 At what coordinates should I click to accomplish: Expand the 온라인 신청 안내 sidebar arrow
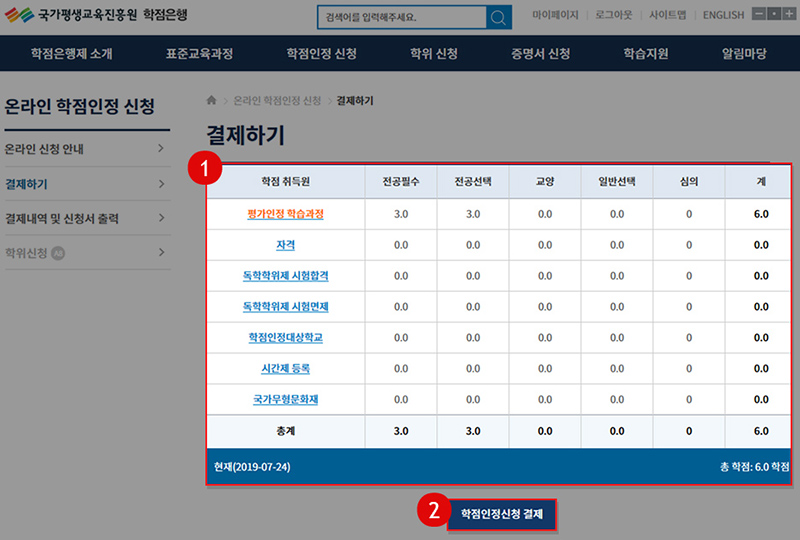coord(161,150)
